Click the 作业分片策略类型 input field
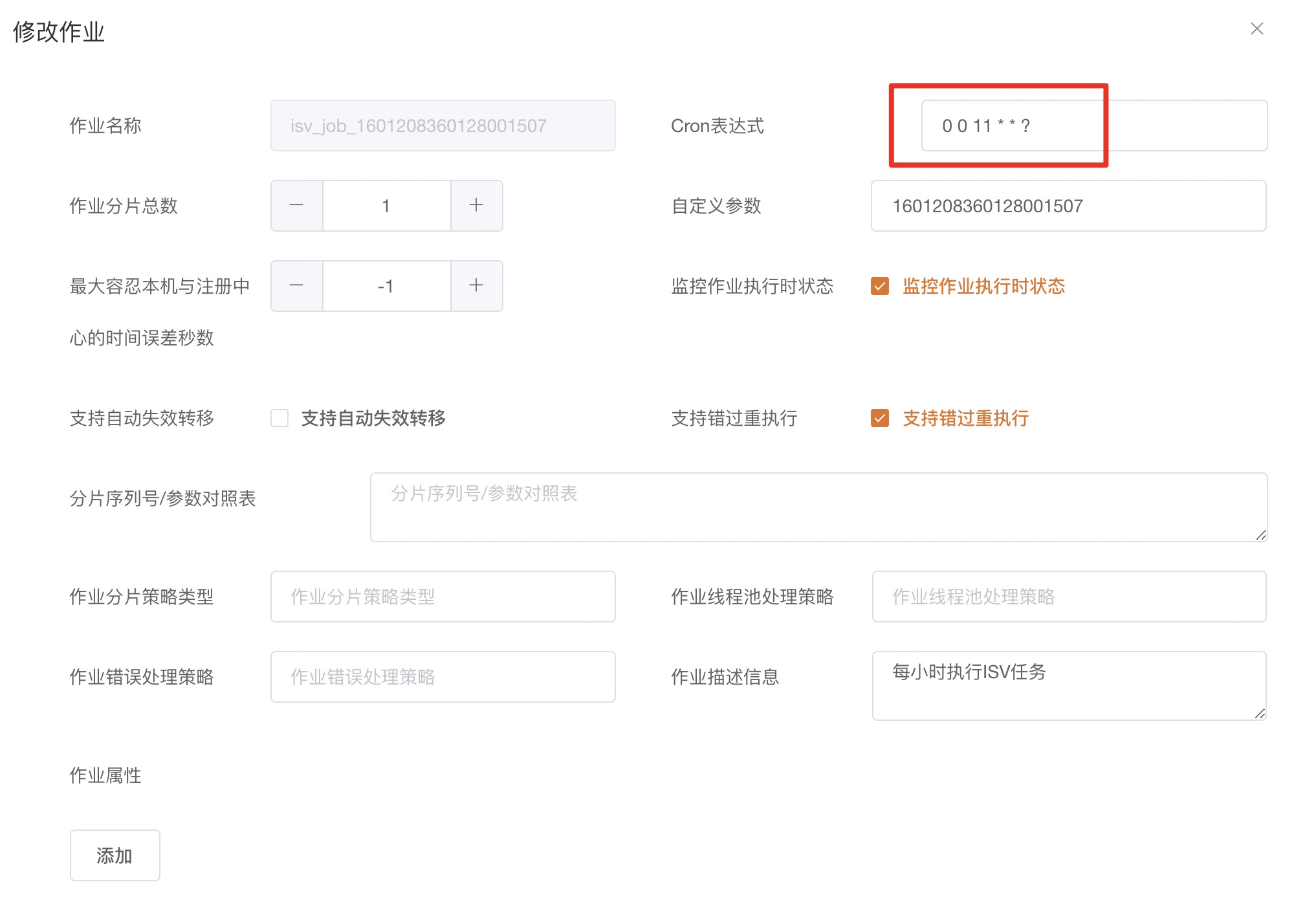The width and height of the screenshot is (1294, 924). click(443, 597)
